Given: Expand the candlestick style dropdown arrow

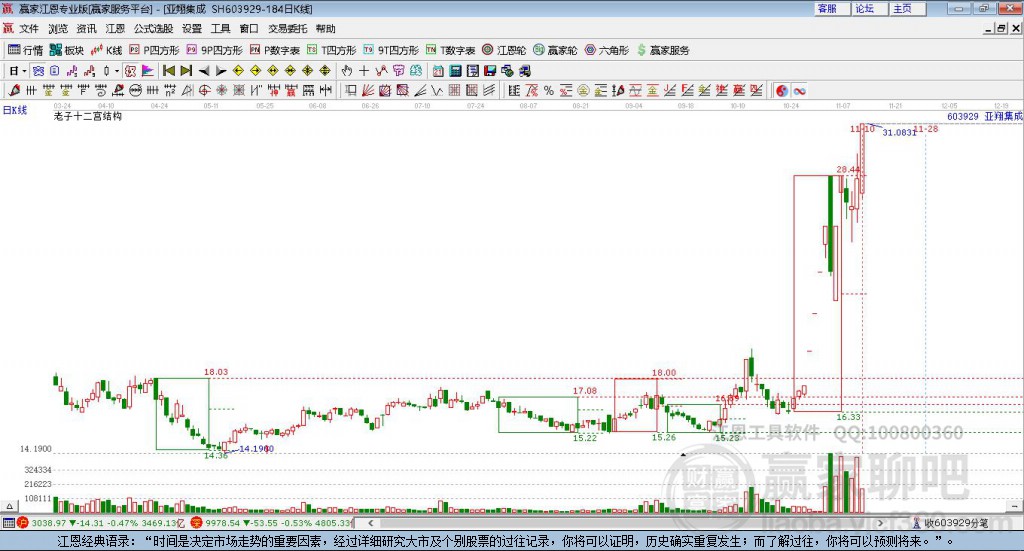Looking at the screenshot, I should point(117,71).
